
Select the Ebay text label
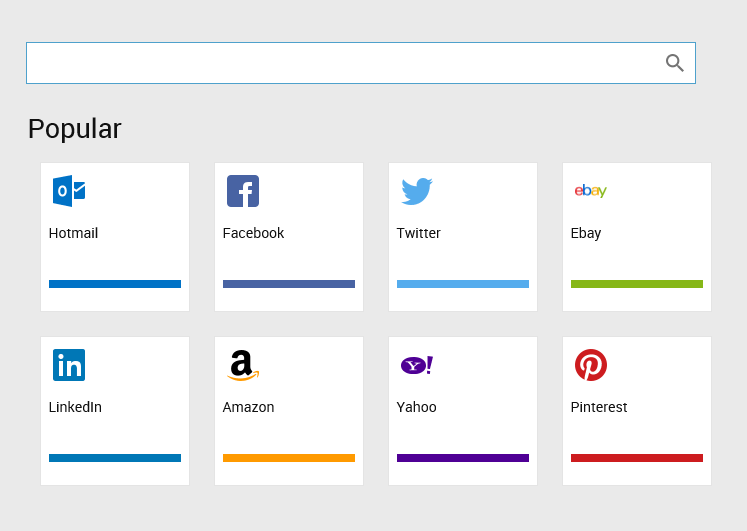[586, 233]
